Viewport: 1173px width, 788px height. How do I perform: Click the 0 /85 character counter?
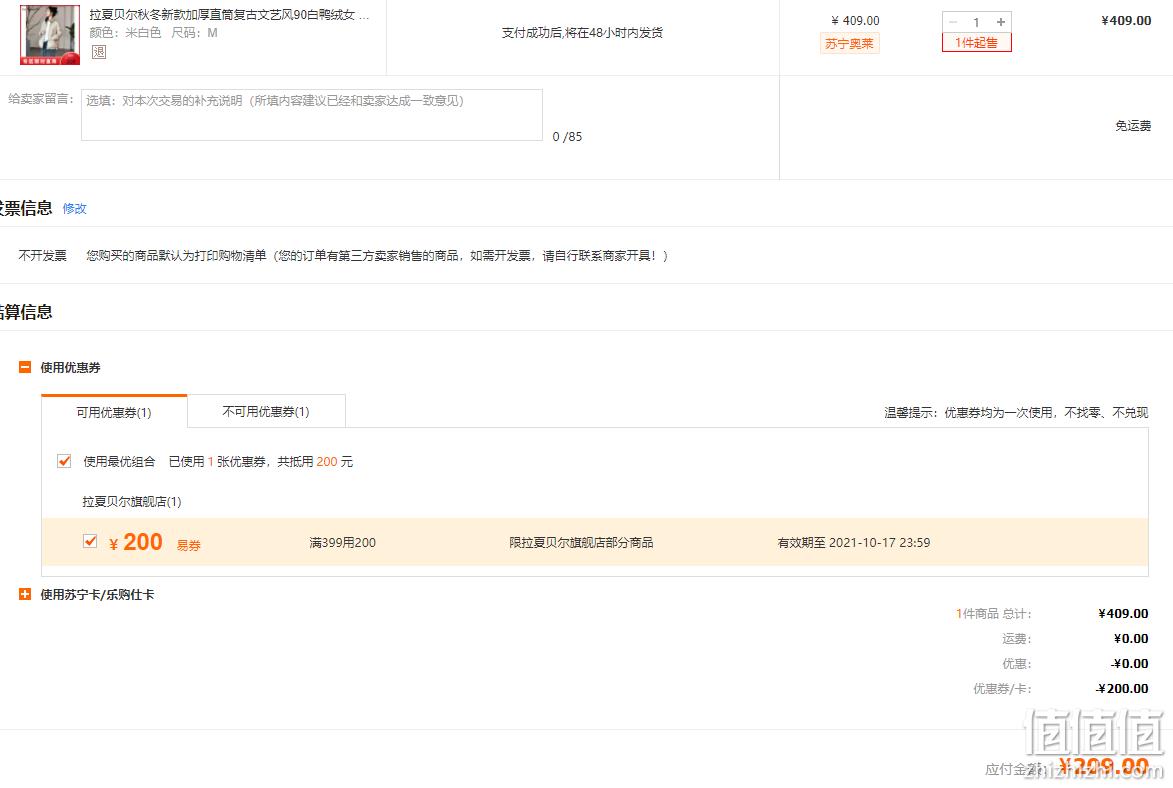[567, 137]
